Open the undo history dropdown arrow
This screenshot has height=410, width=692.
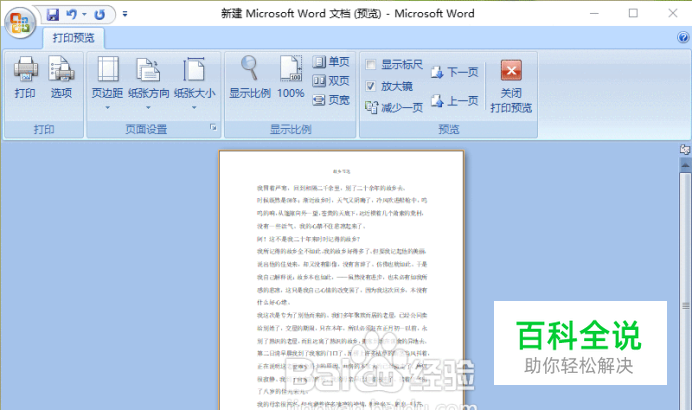tap(84, 15)
